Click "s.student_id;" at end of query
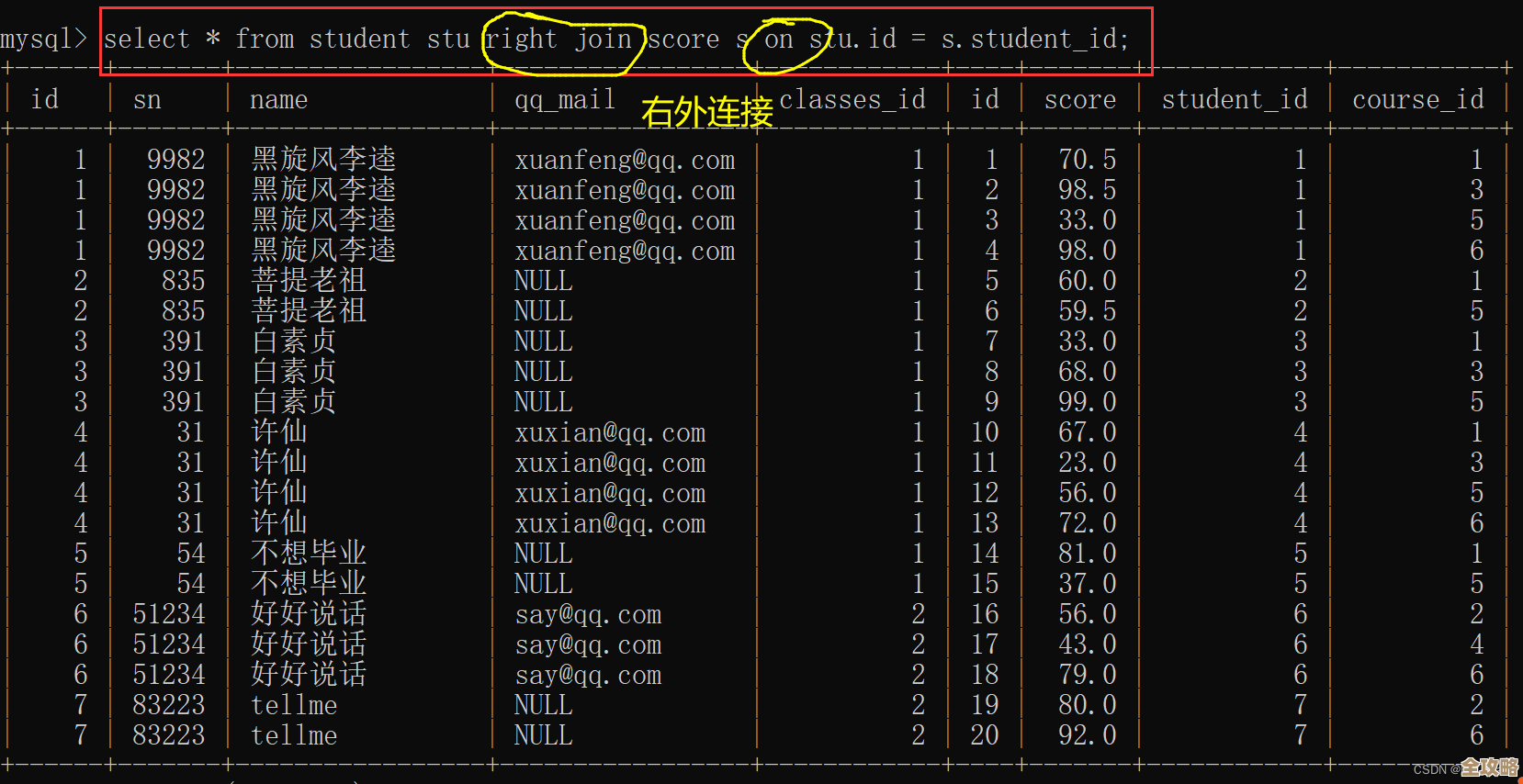1523x784 pixels. [x=1034, y=39]
